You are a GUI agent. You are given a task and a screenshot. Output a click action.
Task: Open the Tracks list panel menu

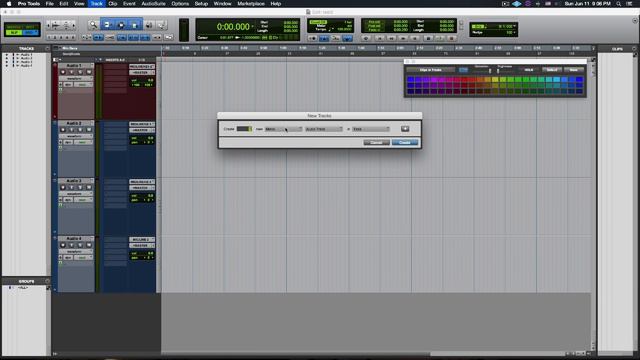[47, 49]
